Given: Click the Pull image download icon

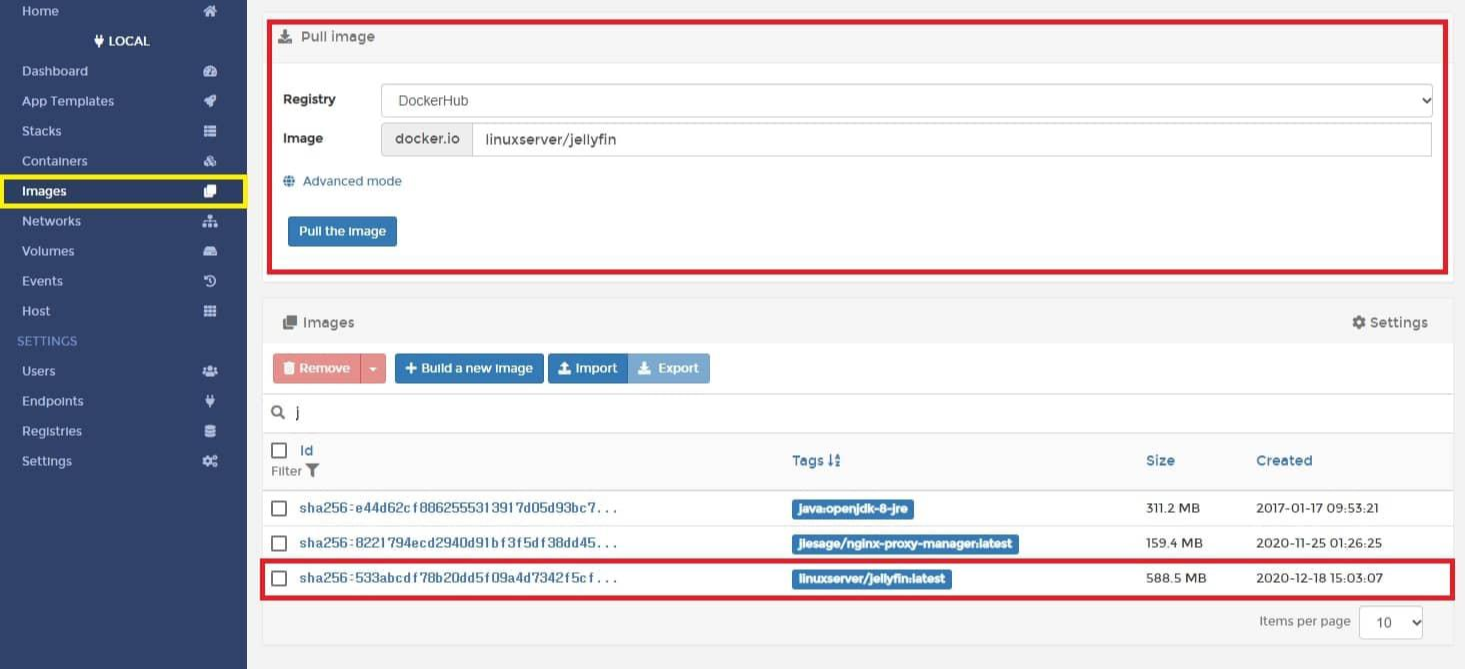Looking at the screenshot, I should [285, 36].
